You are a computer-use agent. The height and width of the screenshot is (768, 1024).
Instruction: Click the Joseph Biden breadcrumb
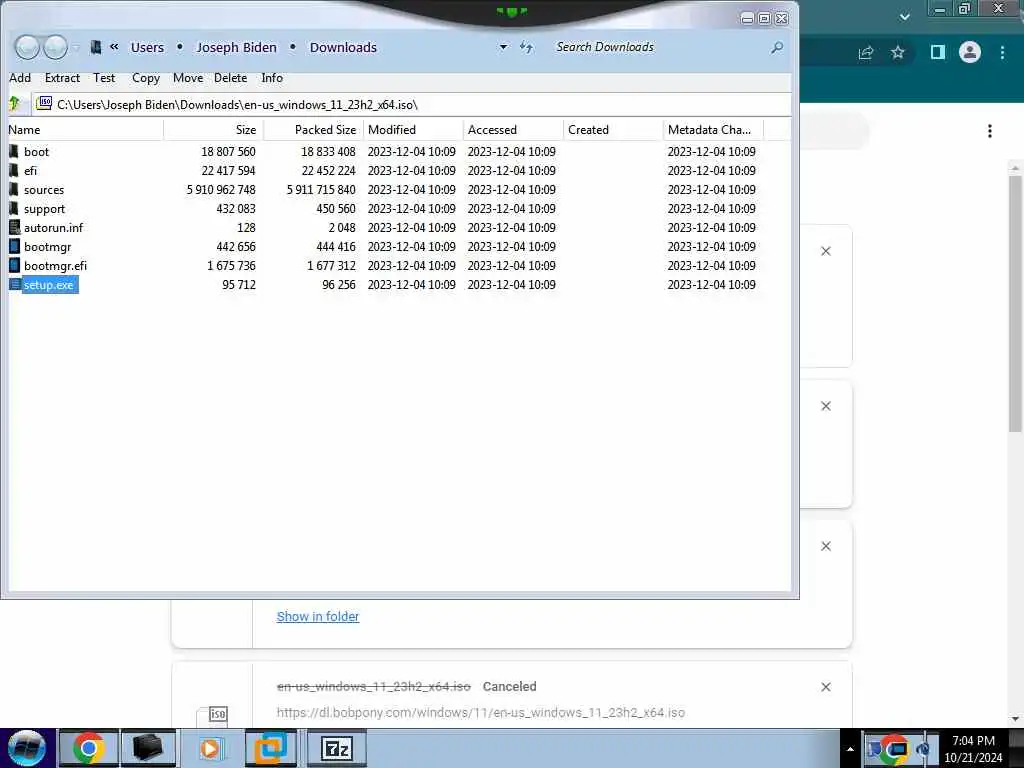pos(236,47)
